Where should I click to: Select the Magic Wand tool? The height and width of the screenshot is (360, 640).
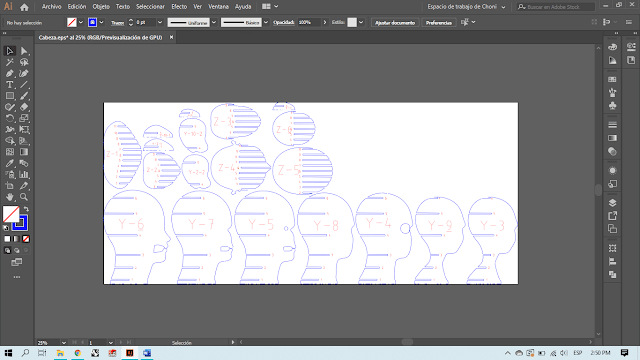(x=10, y=62)
